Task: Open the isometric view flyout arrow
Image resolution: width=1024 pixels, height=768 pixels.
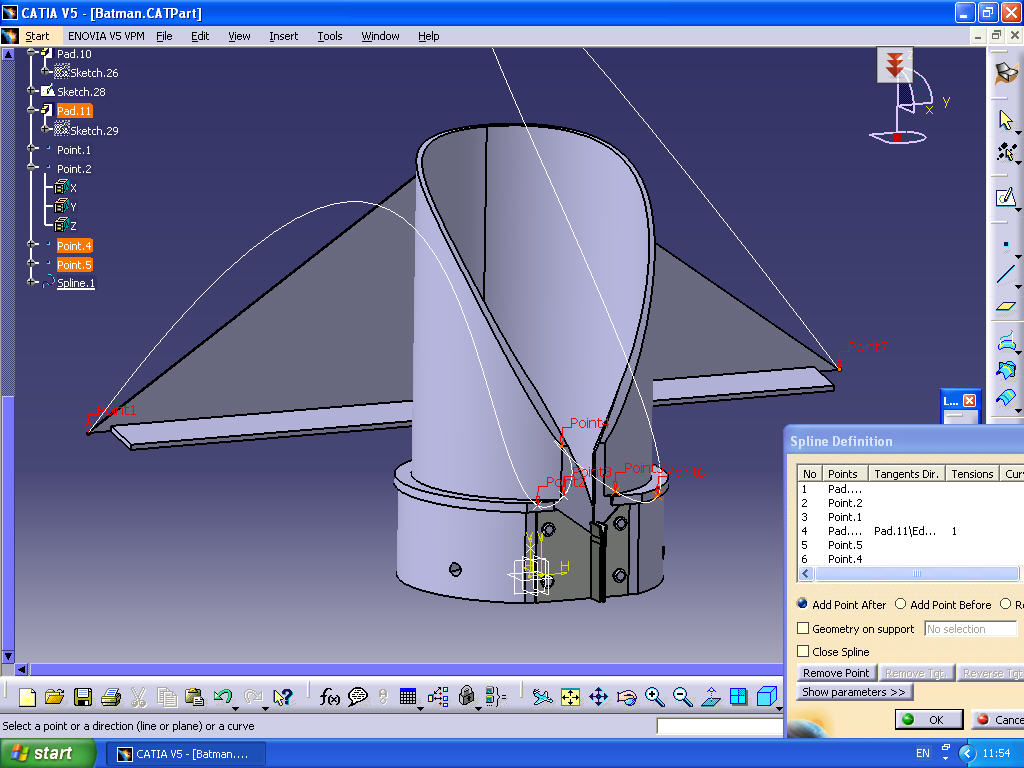Action: [x=779, y=708]
